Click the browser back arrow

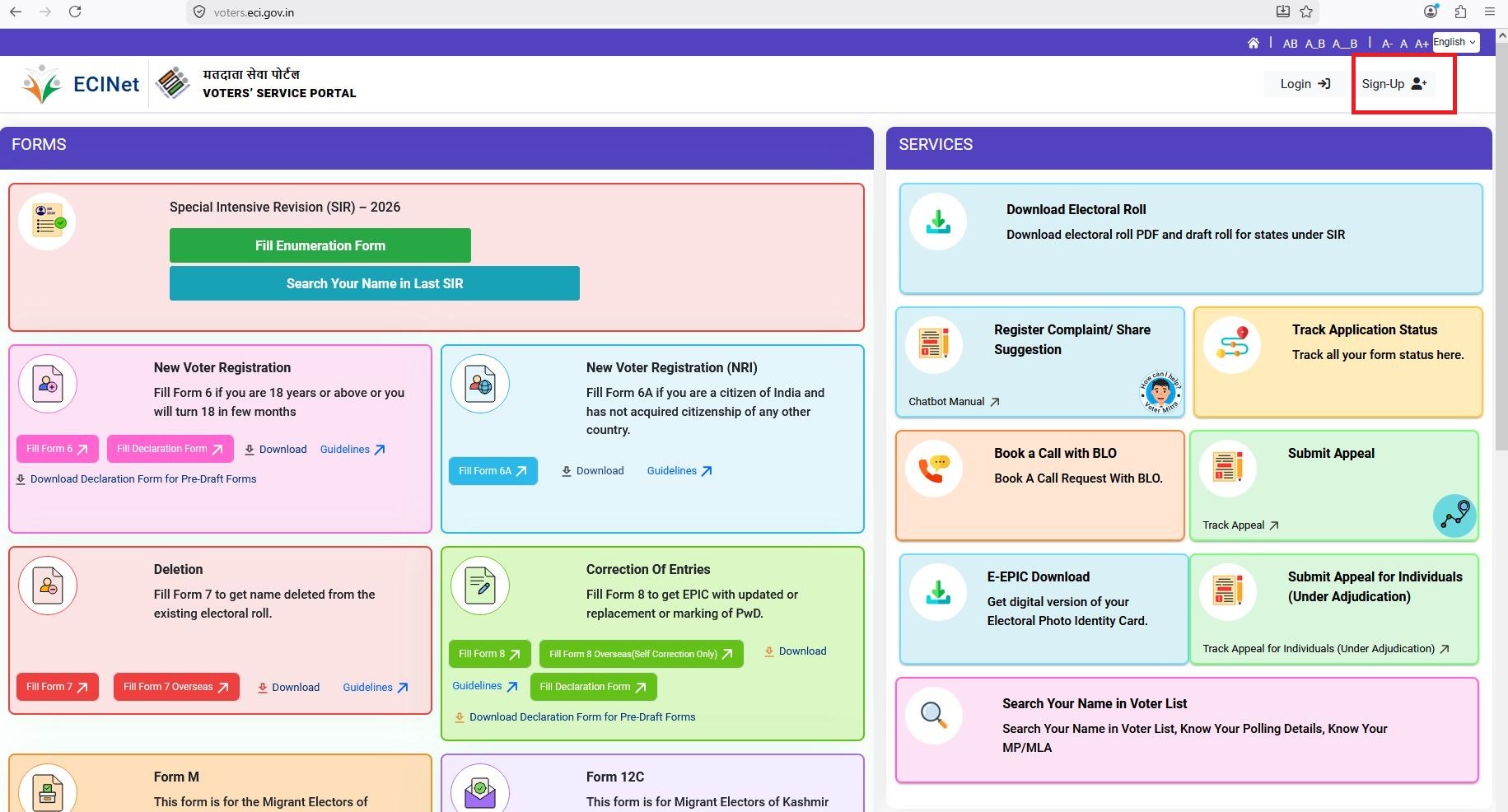(16, 12)
